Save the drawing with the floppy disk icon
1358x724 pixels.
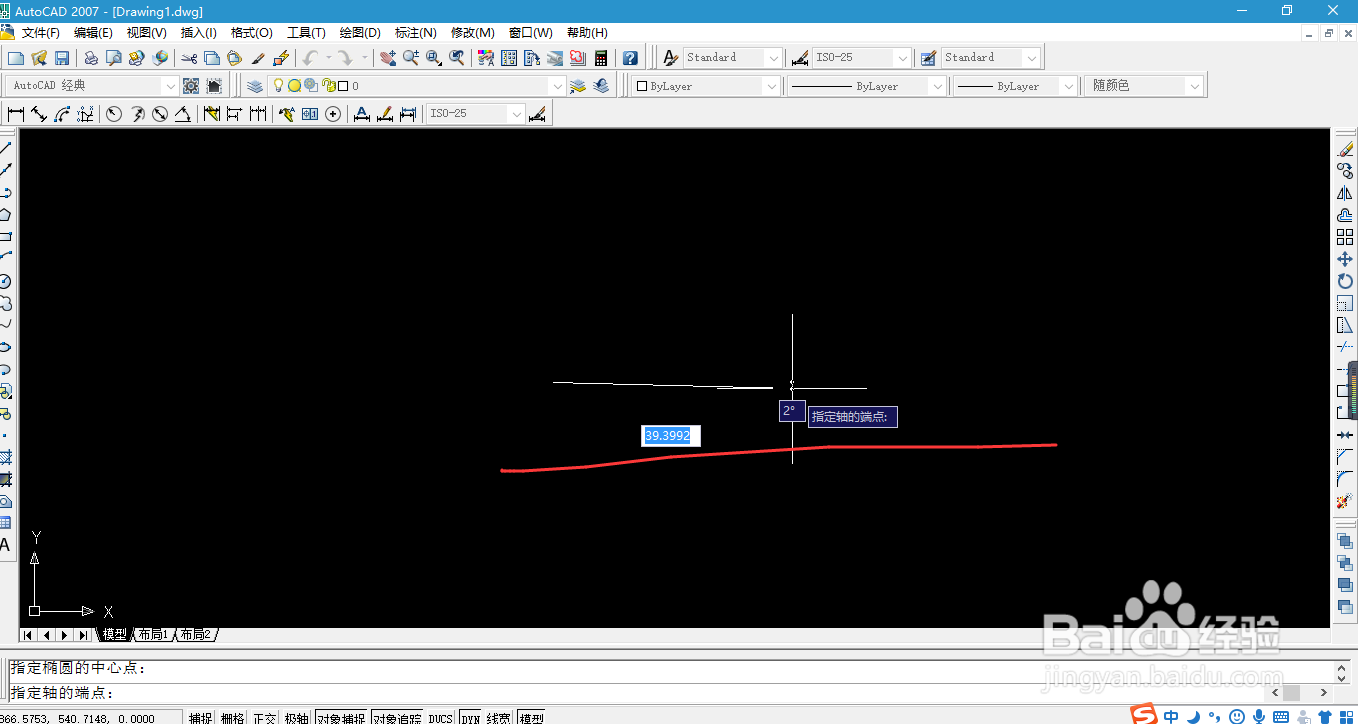(62, 58)
